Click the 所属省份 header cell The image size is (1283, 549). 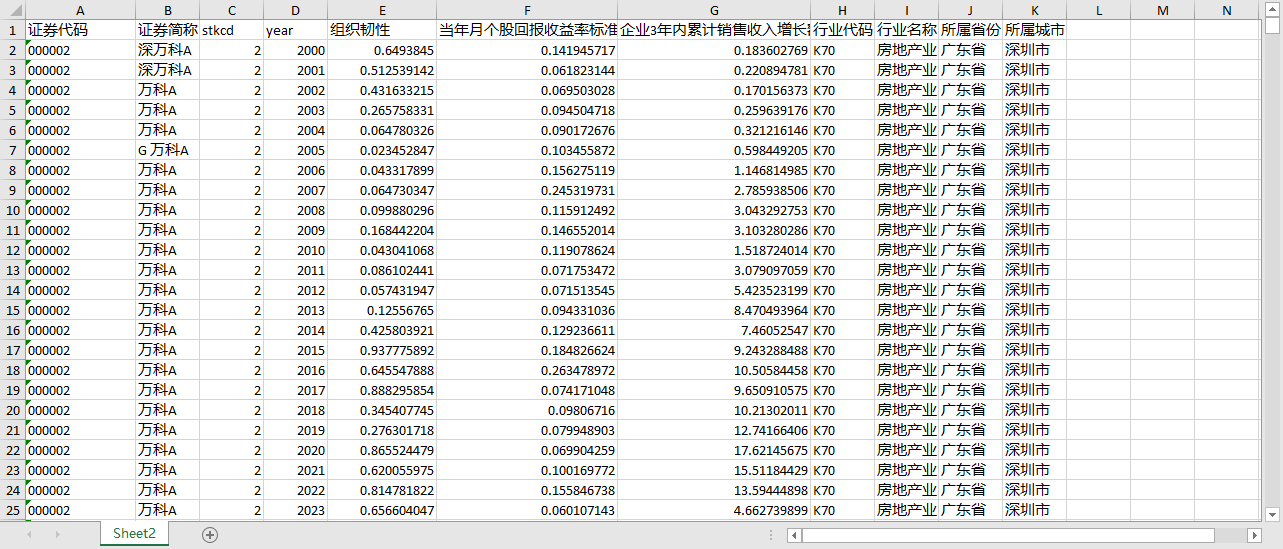tap(970, 30)
